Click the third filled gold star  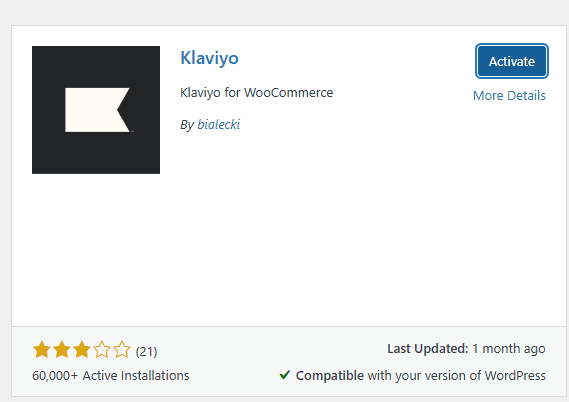pos(82,350)
